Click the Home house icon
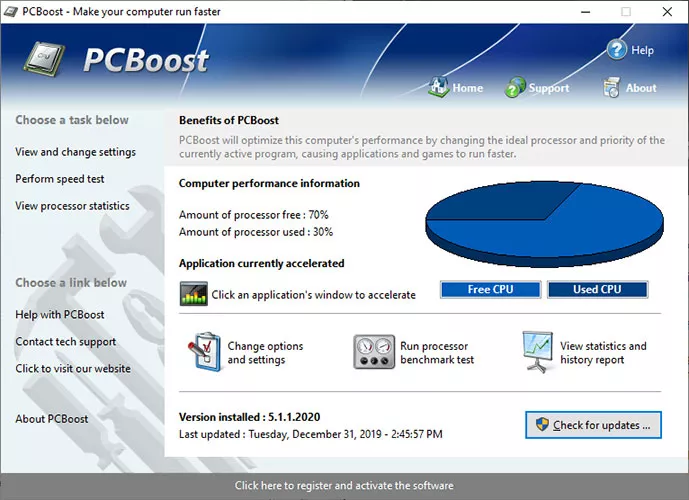The width and height of the screenshot is (689, 500). pos(438,87)
